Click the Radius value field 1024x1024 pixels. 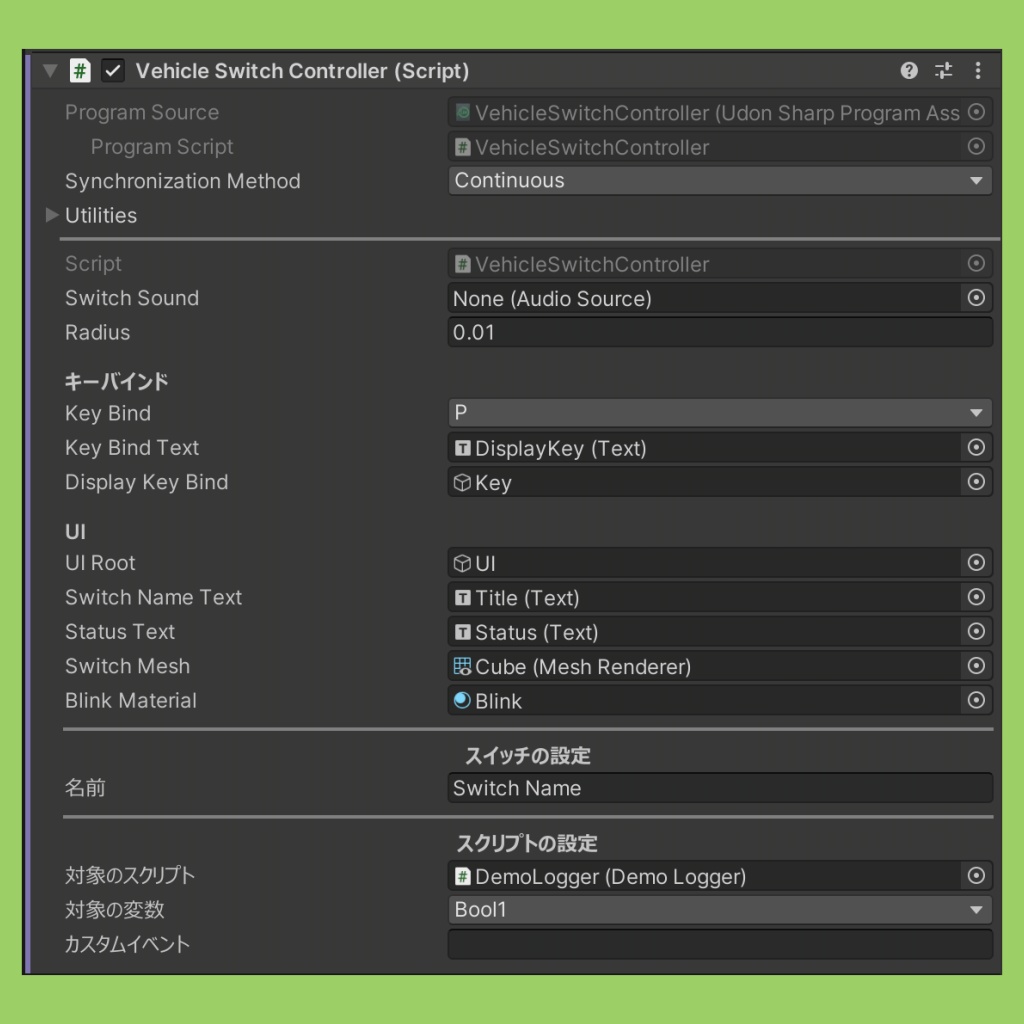click(x=719, y=332)
